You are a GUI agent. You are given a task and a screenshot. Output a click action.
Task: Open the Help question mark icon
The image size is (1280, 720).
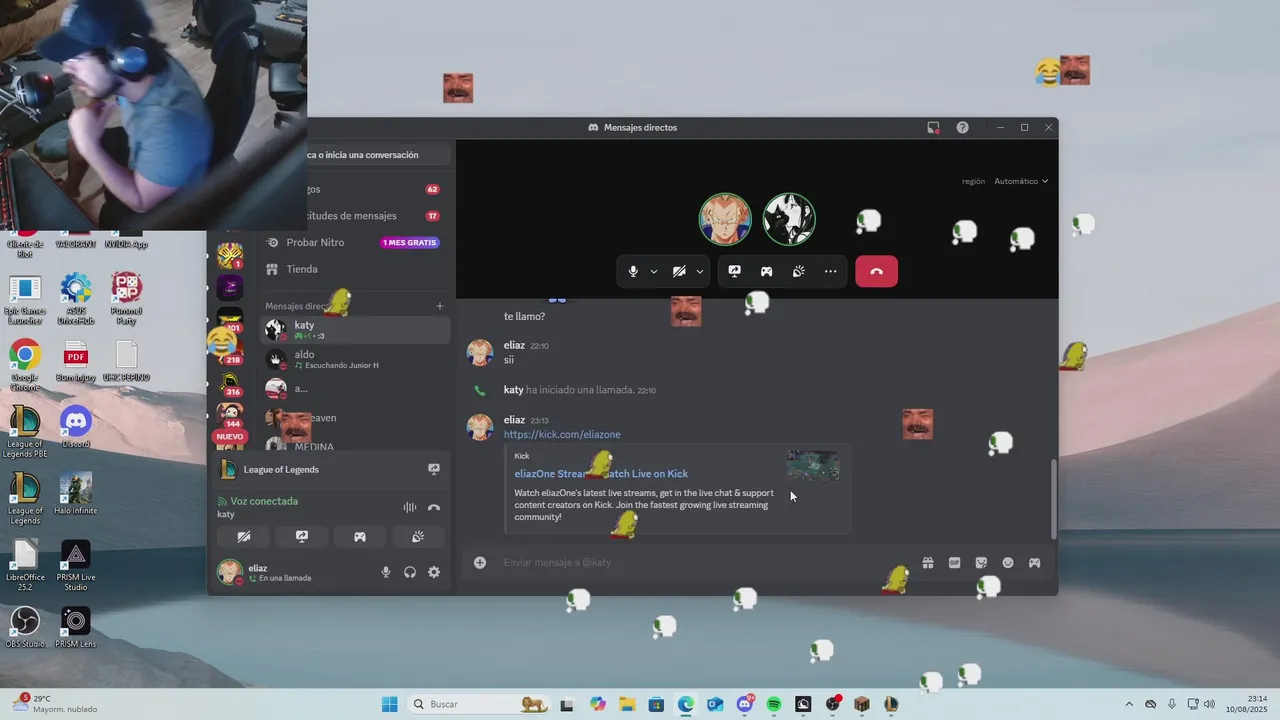962,127
